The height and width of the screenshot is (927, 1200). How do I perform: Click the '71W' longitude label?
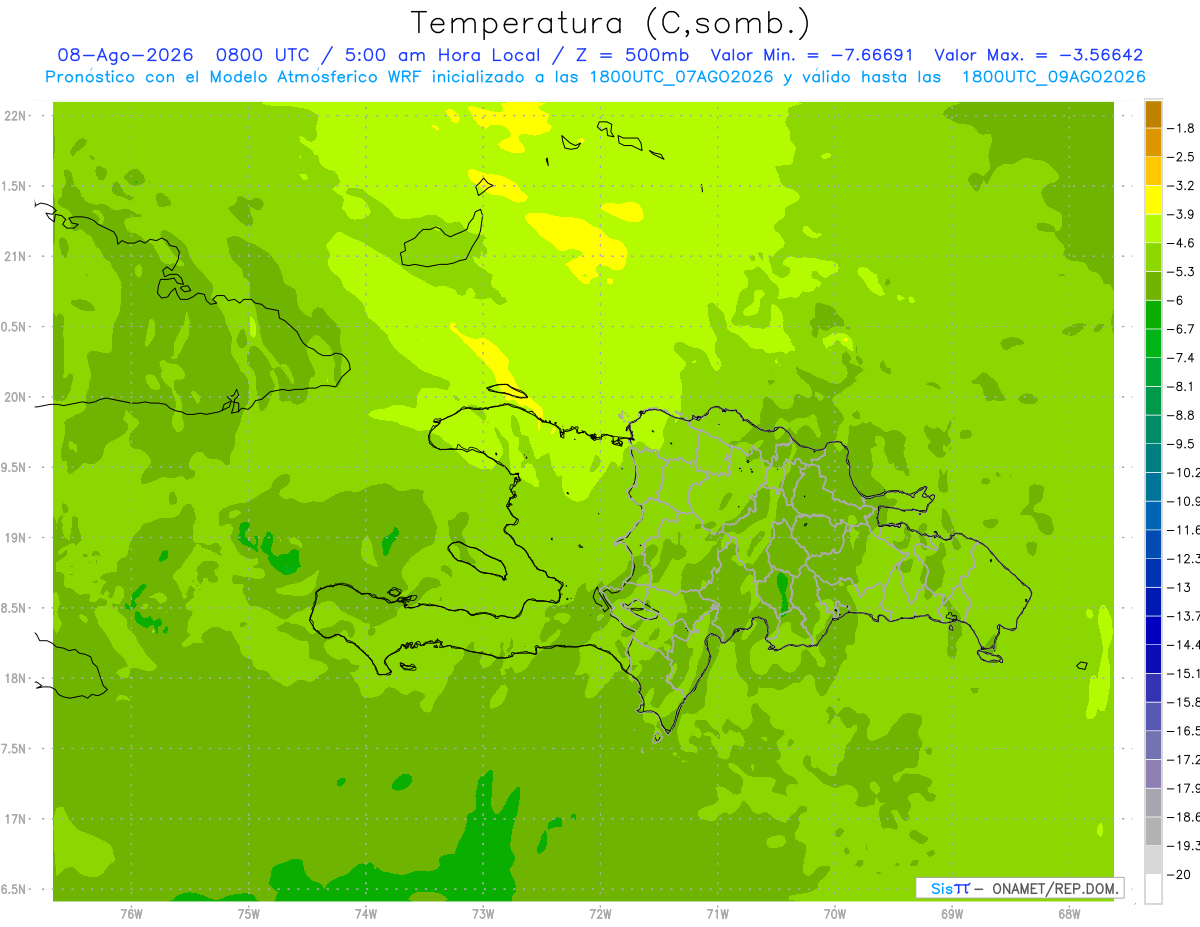click(x=717, y=913)
